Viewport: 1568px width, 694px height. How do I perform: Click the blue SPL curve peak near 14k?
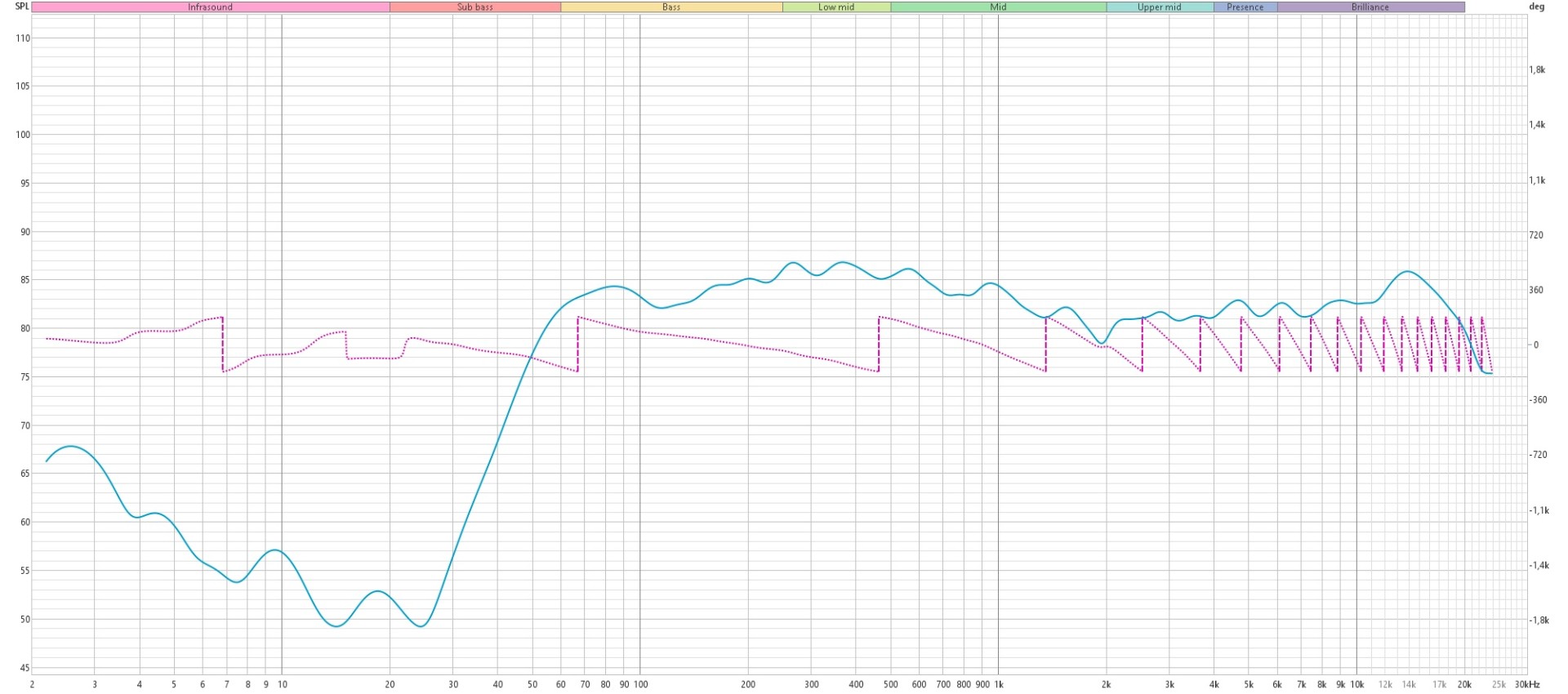(x=1407, y=272)
